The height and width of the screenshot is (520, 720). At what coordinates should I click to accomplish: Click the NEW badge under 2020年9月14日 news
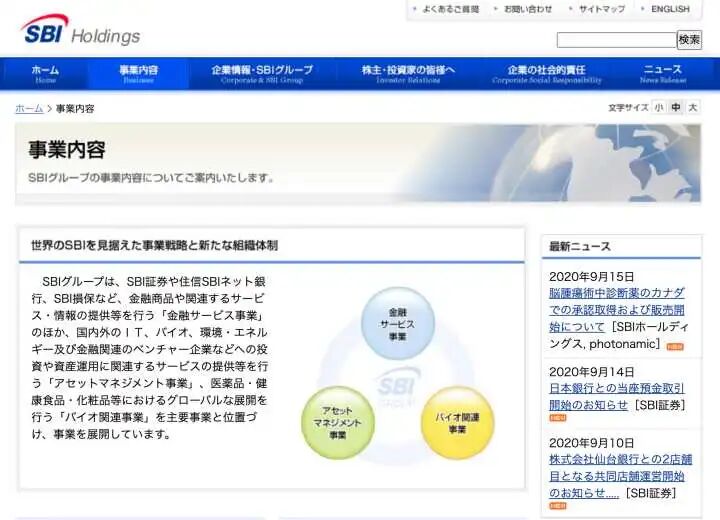[x=558, y=418]
